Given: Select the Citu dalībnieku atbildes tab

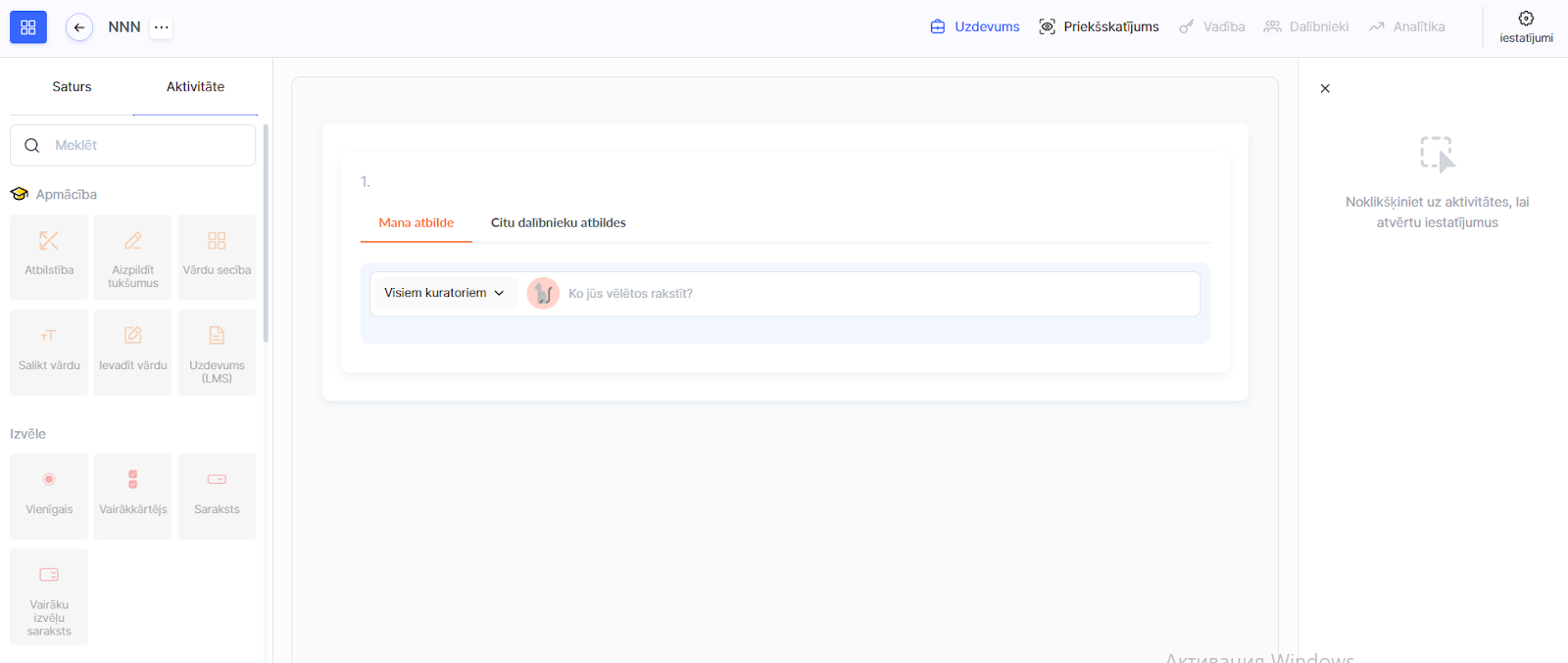Looking at the screenshot, I should pyautogui.click(x=559, y=223).
